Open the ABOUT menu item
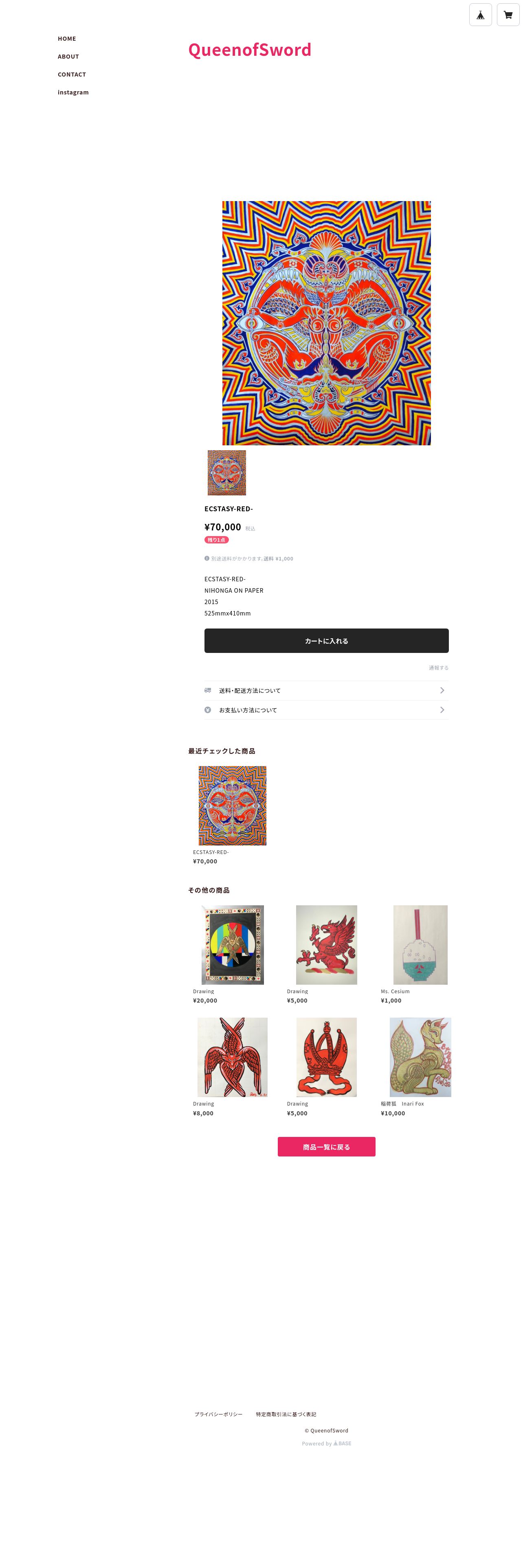 coord(68,57)
